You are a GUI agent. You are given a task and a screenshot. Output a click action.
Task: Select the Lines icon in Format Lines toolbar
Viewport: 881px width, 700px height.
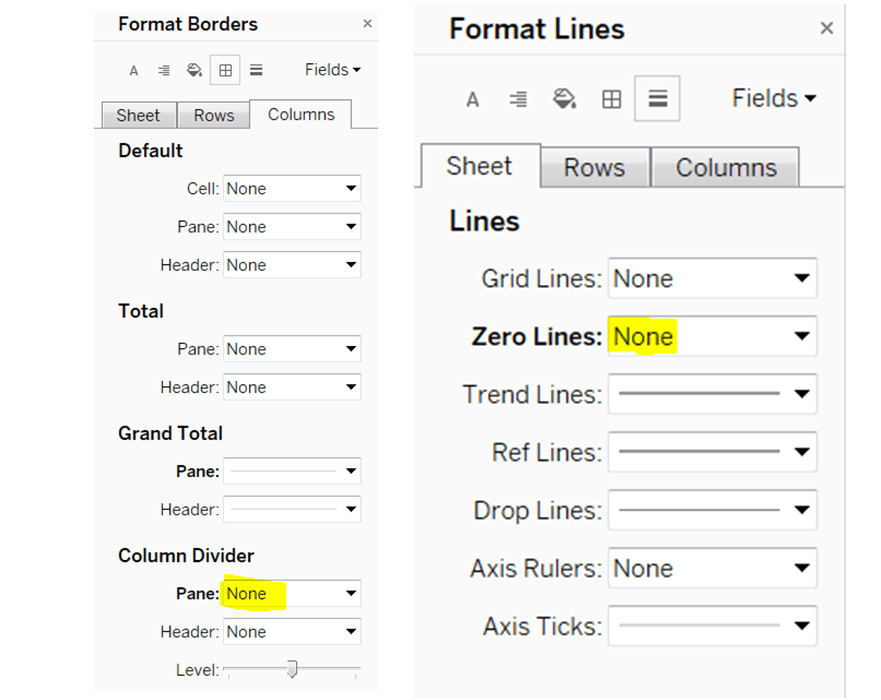click(657, 98)
